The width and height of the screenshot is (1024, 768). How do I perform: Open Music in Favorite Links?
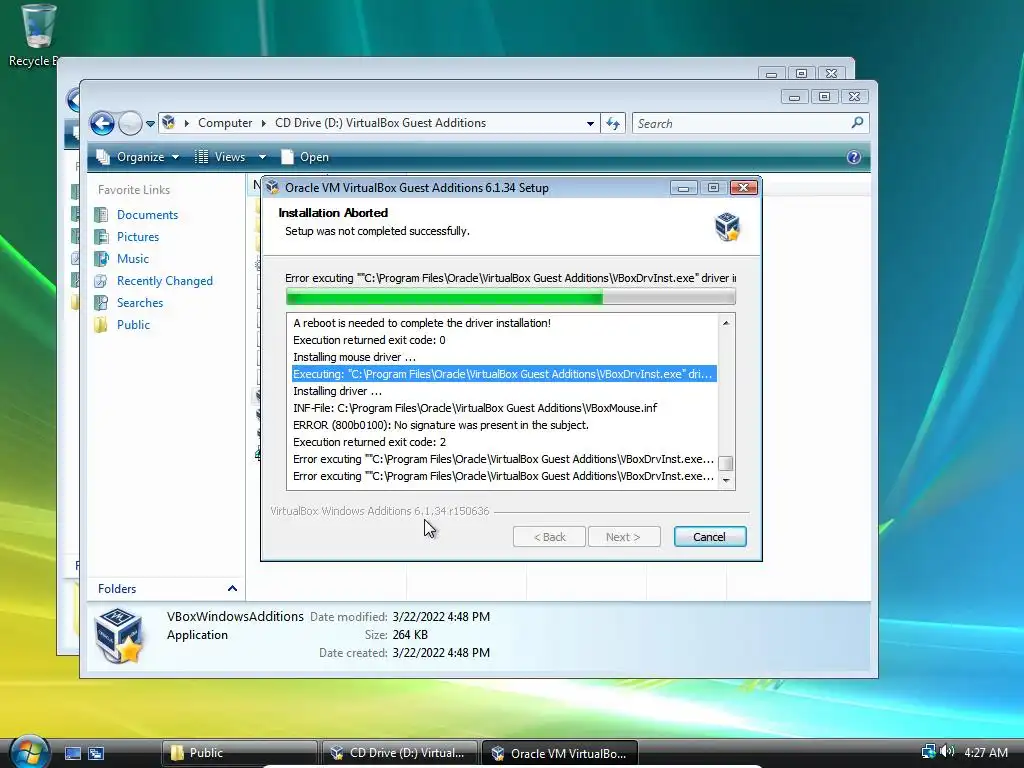click(x=133, y=259)
